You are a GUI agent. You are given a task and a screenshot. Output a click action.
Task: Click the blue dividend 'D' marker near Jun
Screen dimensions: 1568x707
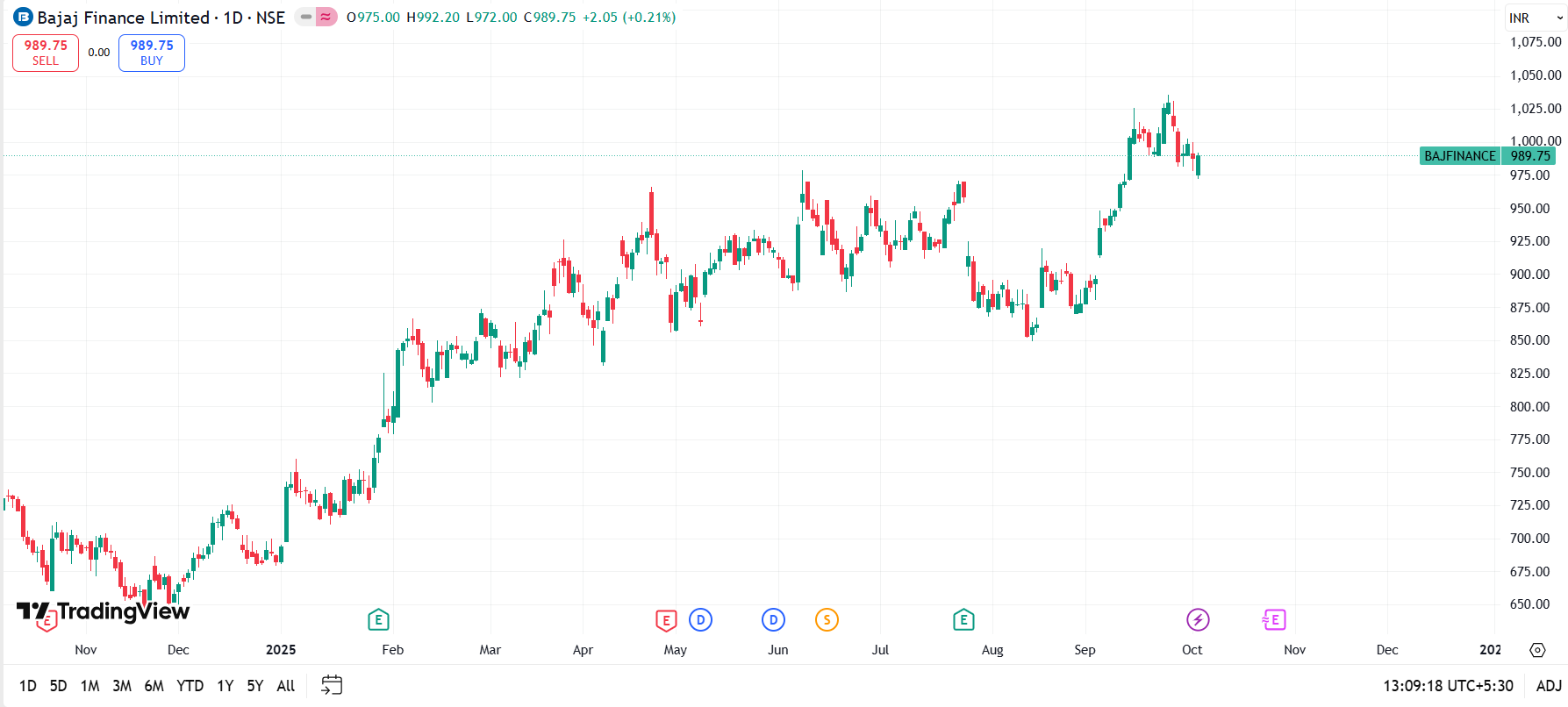773,620
